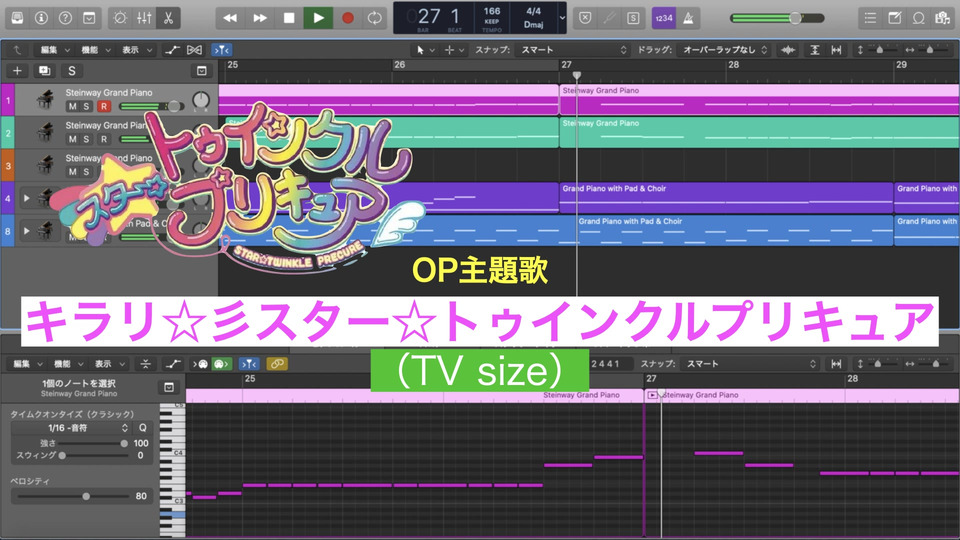960x540 pixels.
Task: Toggle the 1234 count-in button
Action: pyautogui.click(x=664, y=18)
